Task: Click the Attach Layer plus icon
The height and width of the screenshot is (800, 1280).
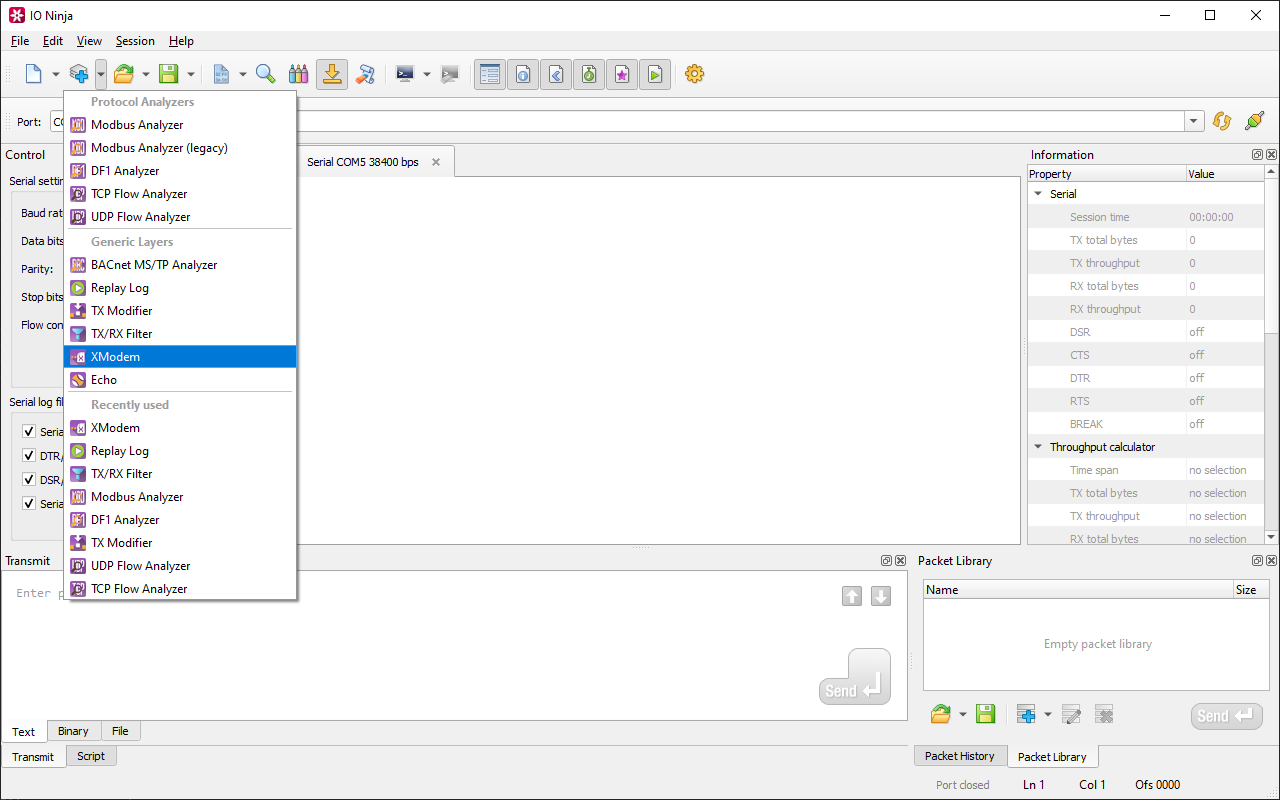Action: pos(79,74)
